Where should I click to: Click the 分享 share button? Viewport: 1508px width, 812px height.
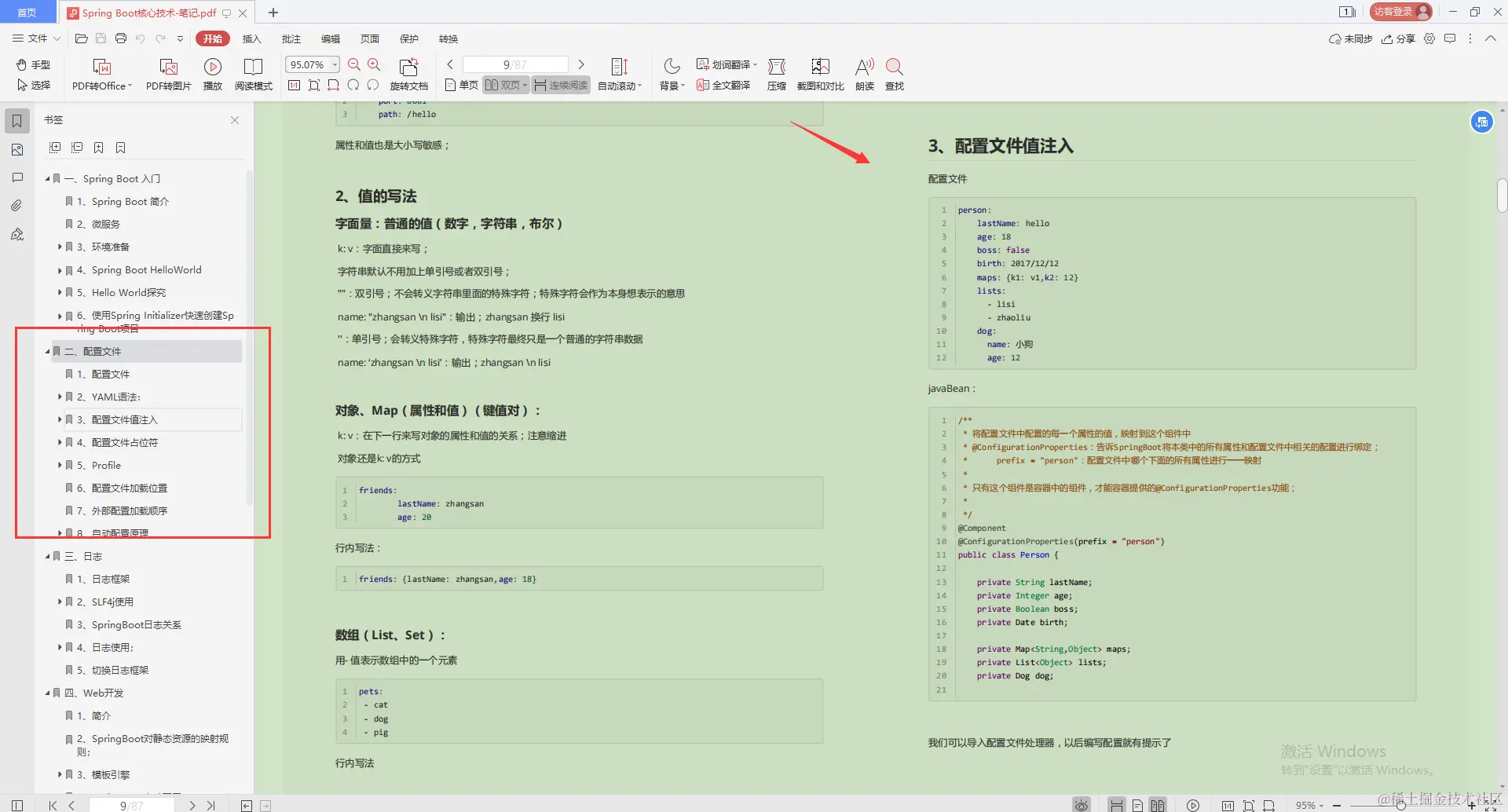pyautogui.click(x=1398, y=38)
